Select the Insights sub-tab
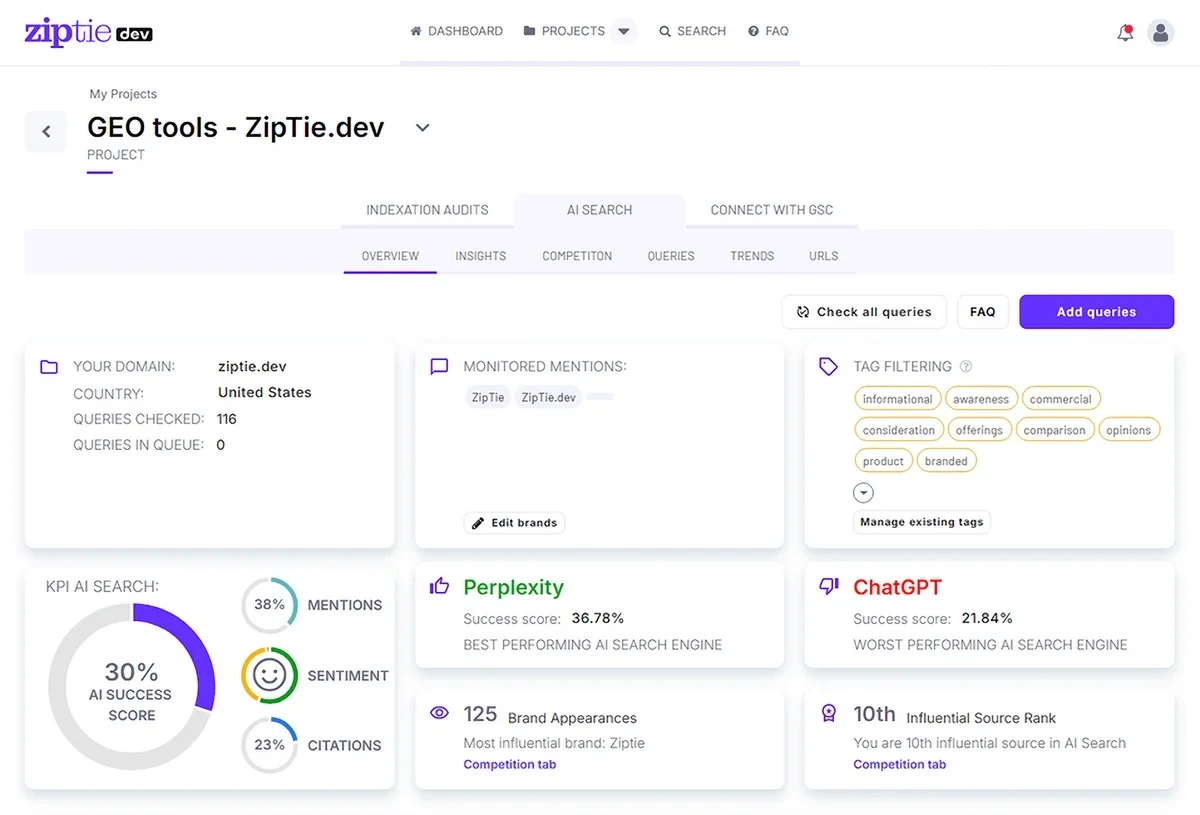Viewport: 1200px width, 815px height. pos(481,256)
